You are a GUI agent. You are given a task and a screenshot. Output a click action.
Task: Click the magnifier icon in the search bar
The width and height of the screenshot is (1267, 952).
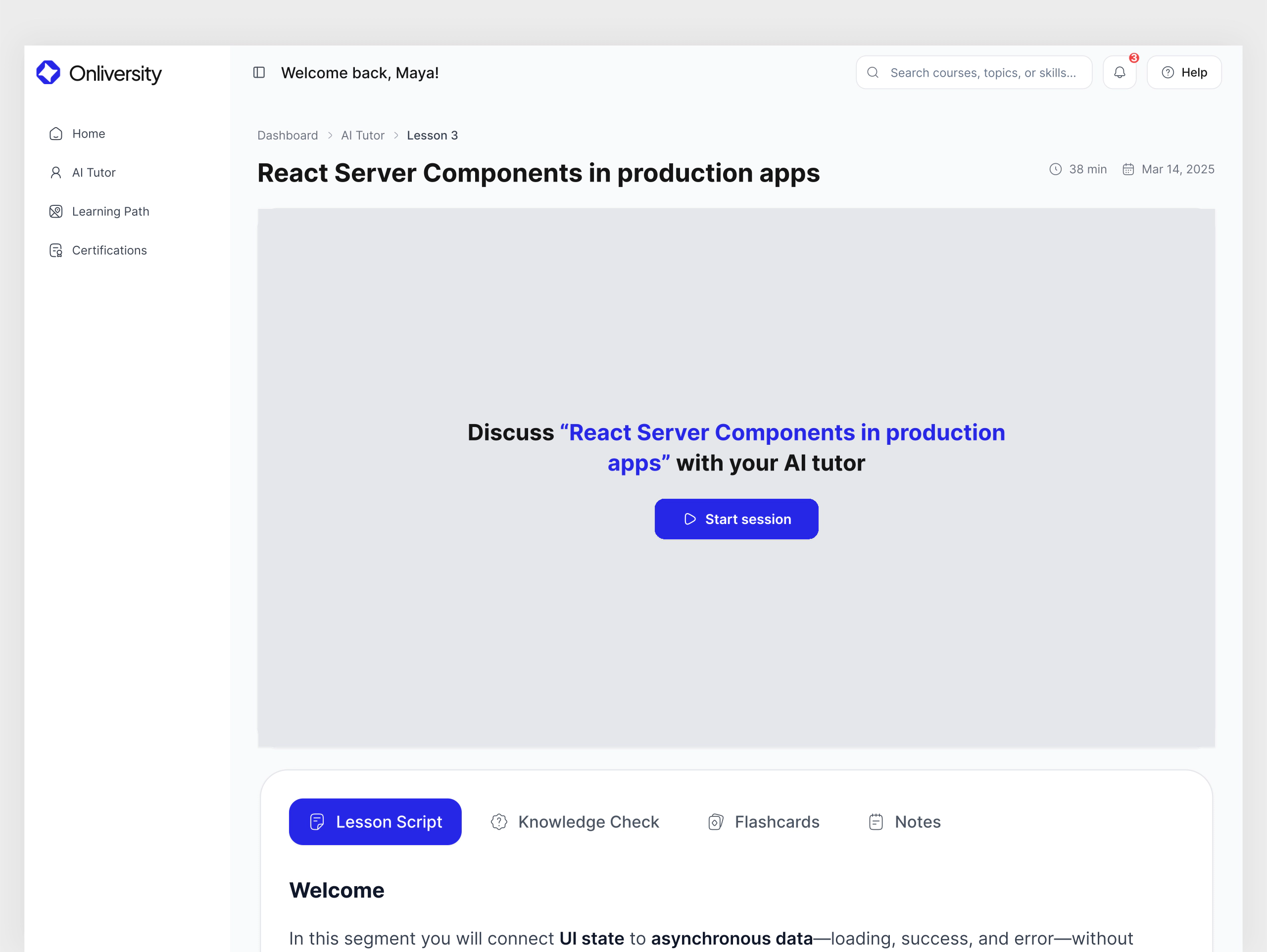[x=873, y=72]
